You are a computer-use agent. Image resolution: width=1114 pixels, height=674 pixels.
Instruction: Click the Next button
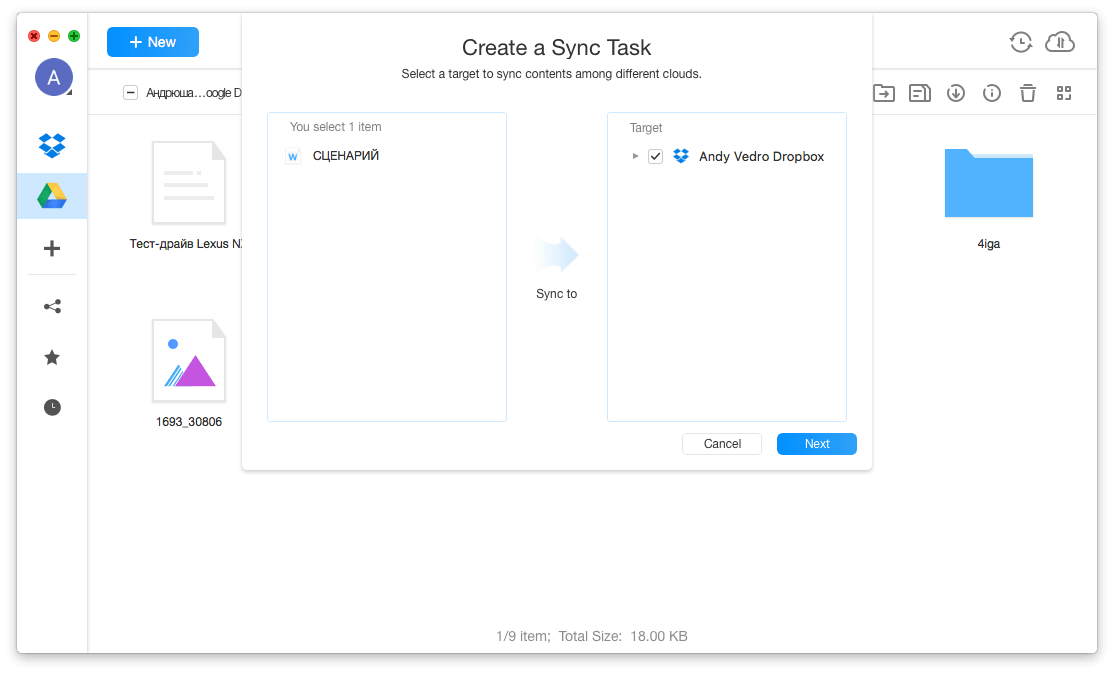point(816,444)
